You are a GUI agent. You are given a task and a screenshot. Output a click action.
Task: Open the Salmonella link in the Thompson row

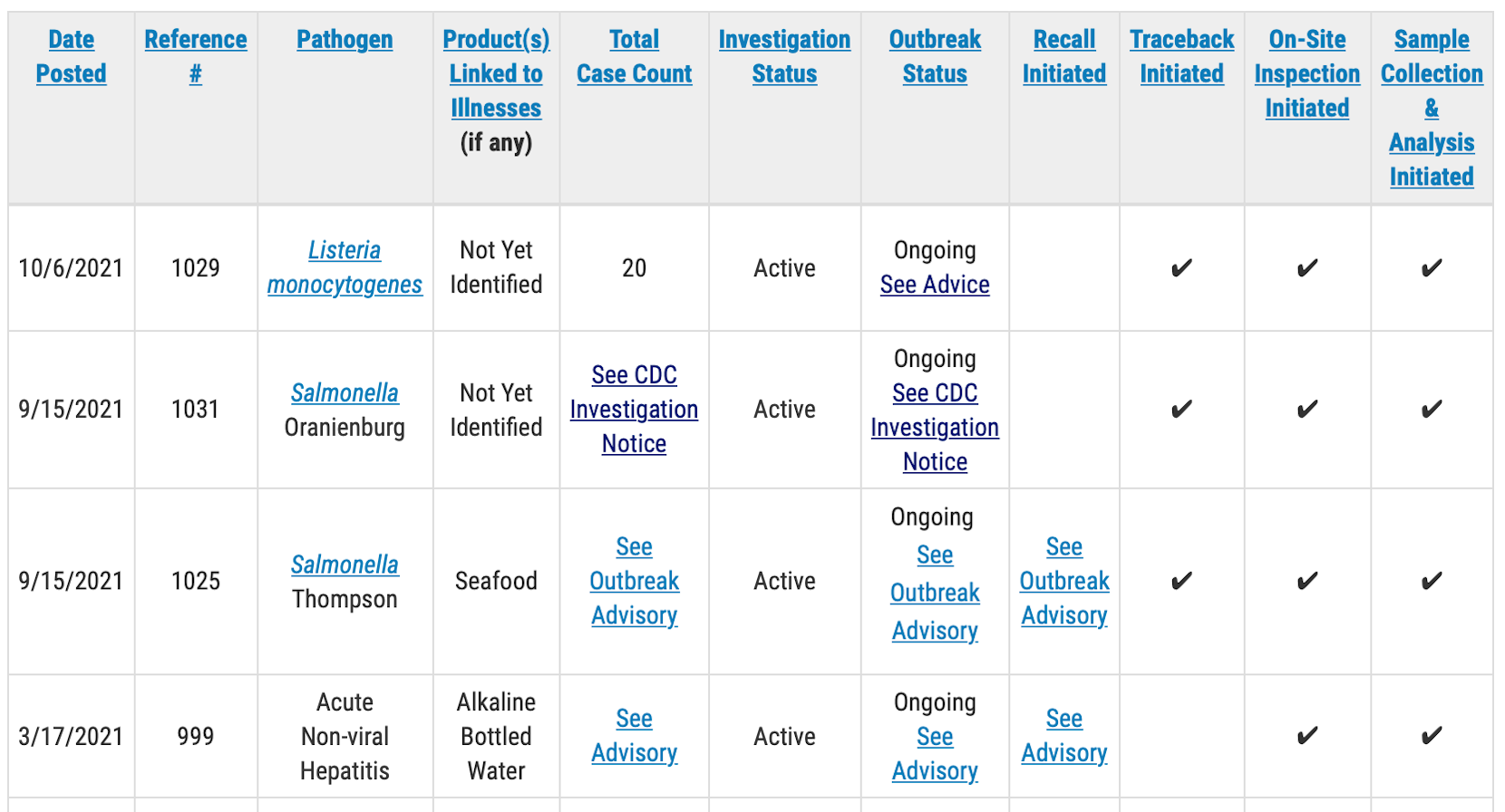[345, 565]
